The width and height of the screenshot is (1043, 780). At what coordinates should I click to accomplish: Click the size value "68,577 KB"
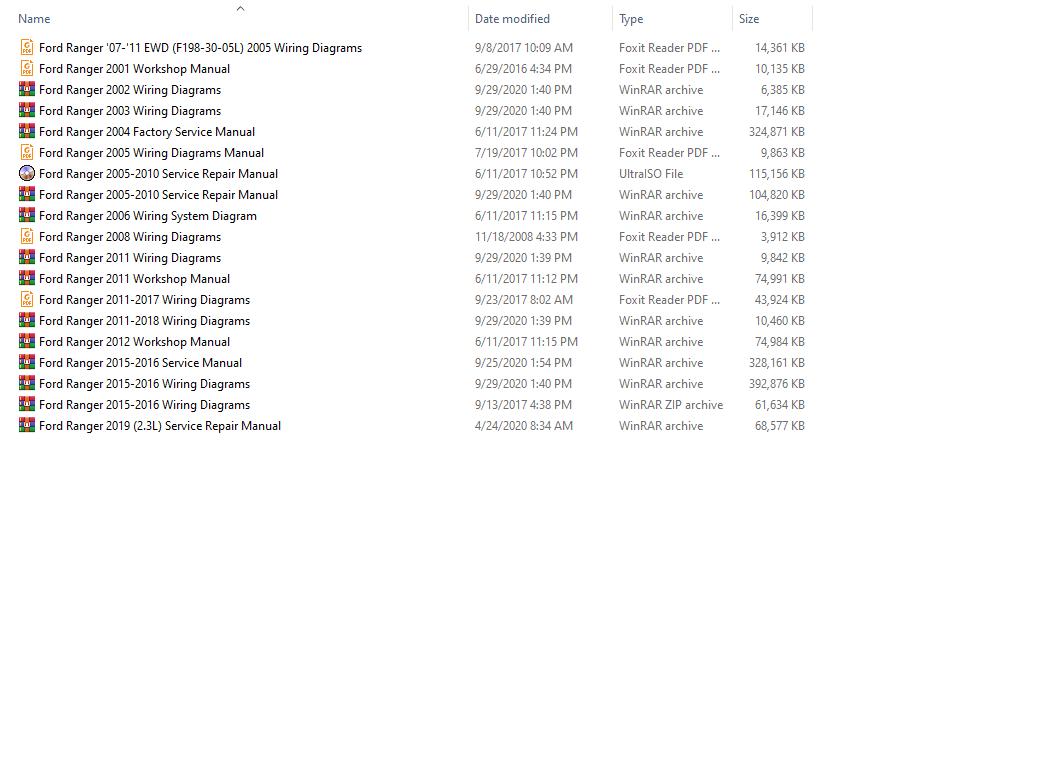(780, 426)
